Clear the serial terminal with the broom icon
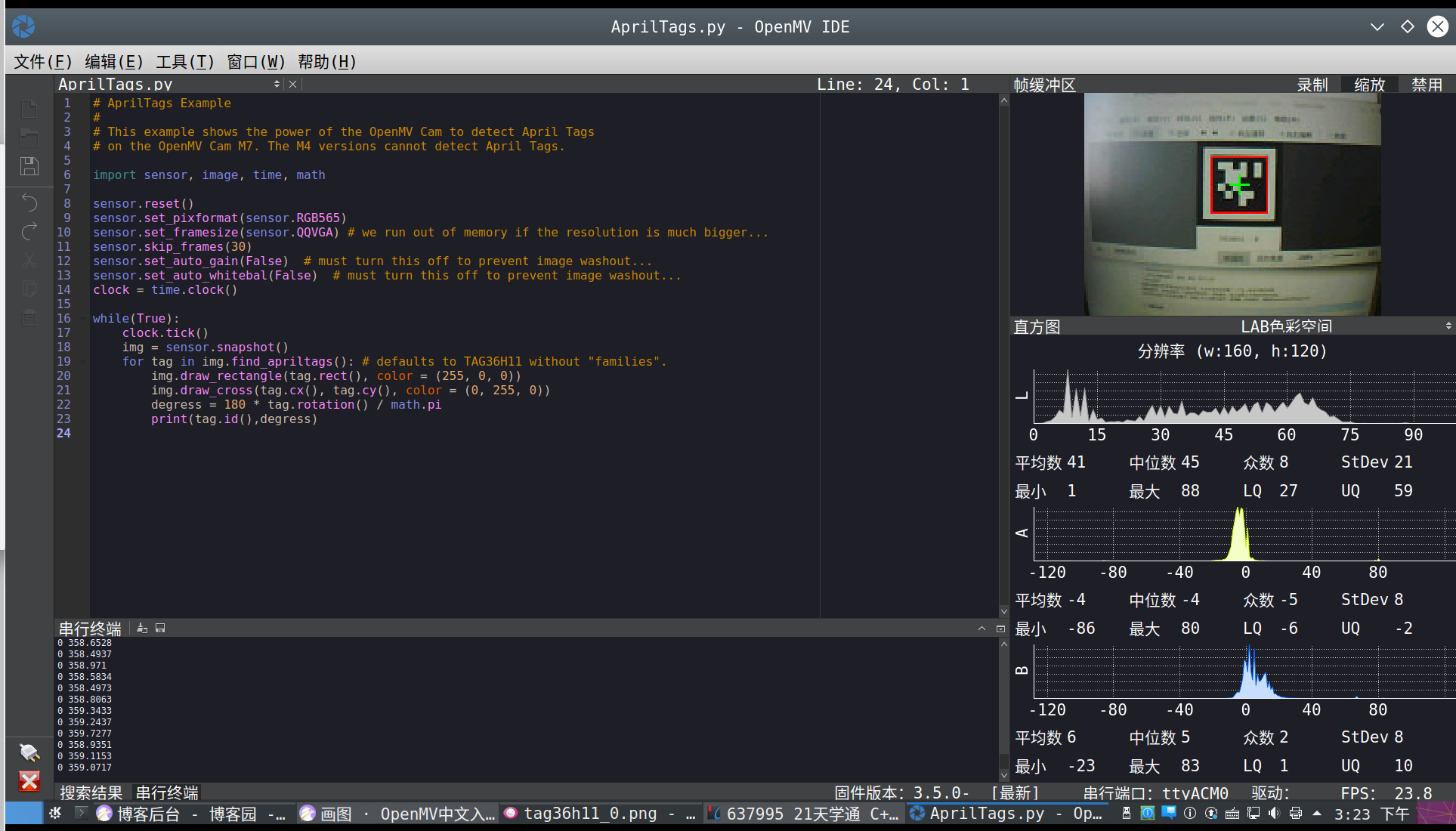Image resolution: width=1456 pixels, height=831 pixels. pyautogui.click(x=141, y=628)
